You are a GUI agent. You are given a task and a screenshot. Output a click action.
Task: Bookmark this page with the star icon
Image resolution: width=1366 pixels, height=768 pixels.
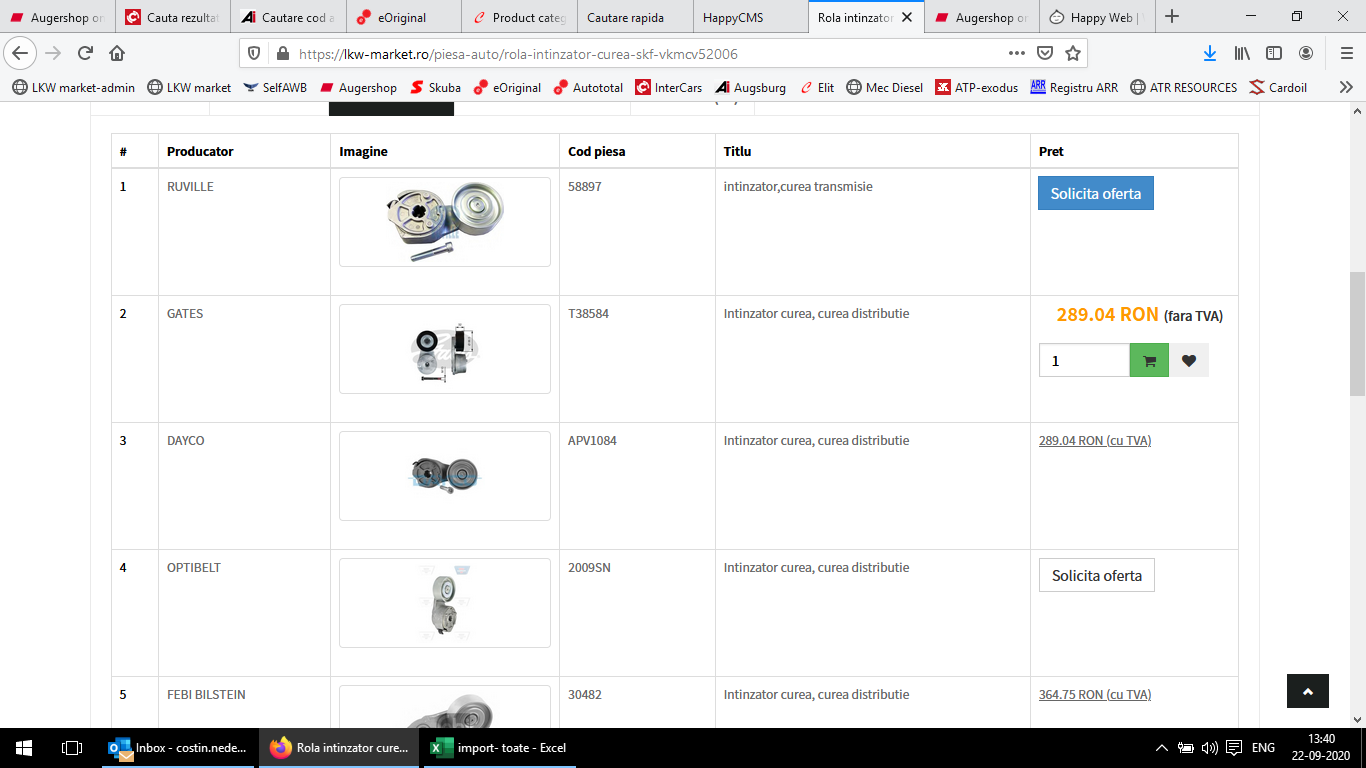(1073, 53)
